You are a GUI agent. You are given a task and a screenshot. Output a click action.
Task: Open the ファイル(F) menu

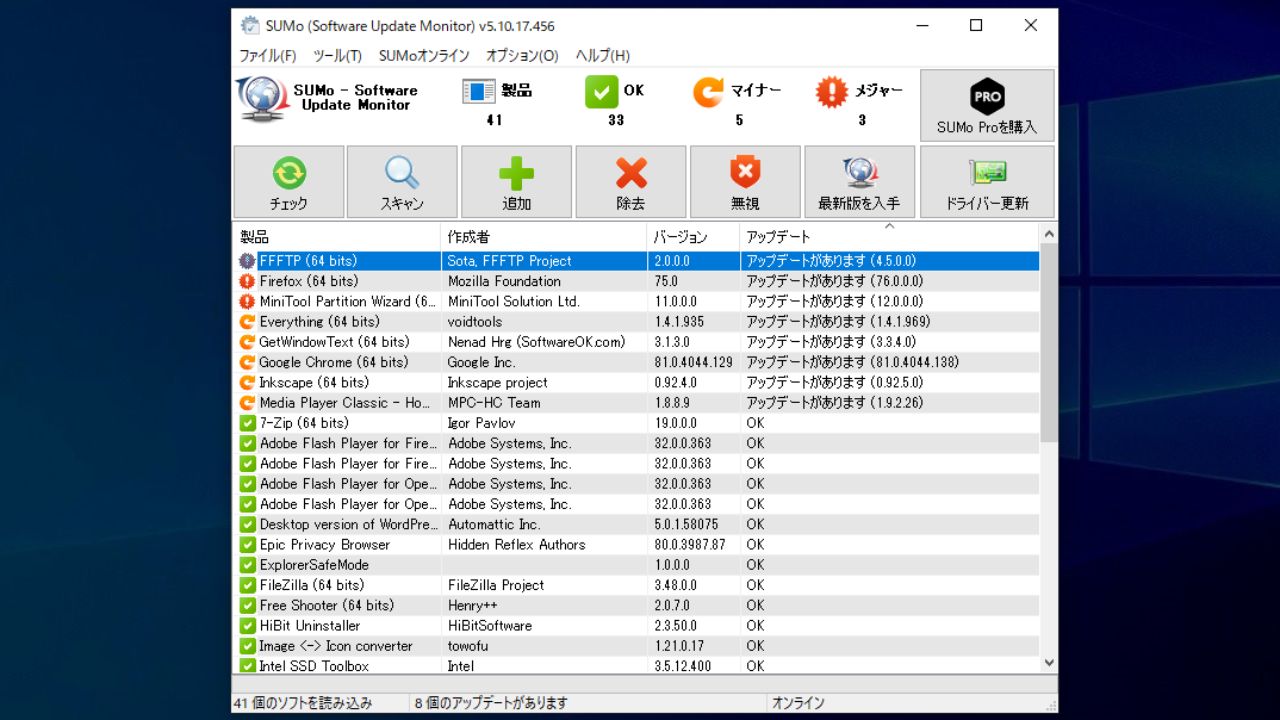point(268,56)
